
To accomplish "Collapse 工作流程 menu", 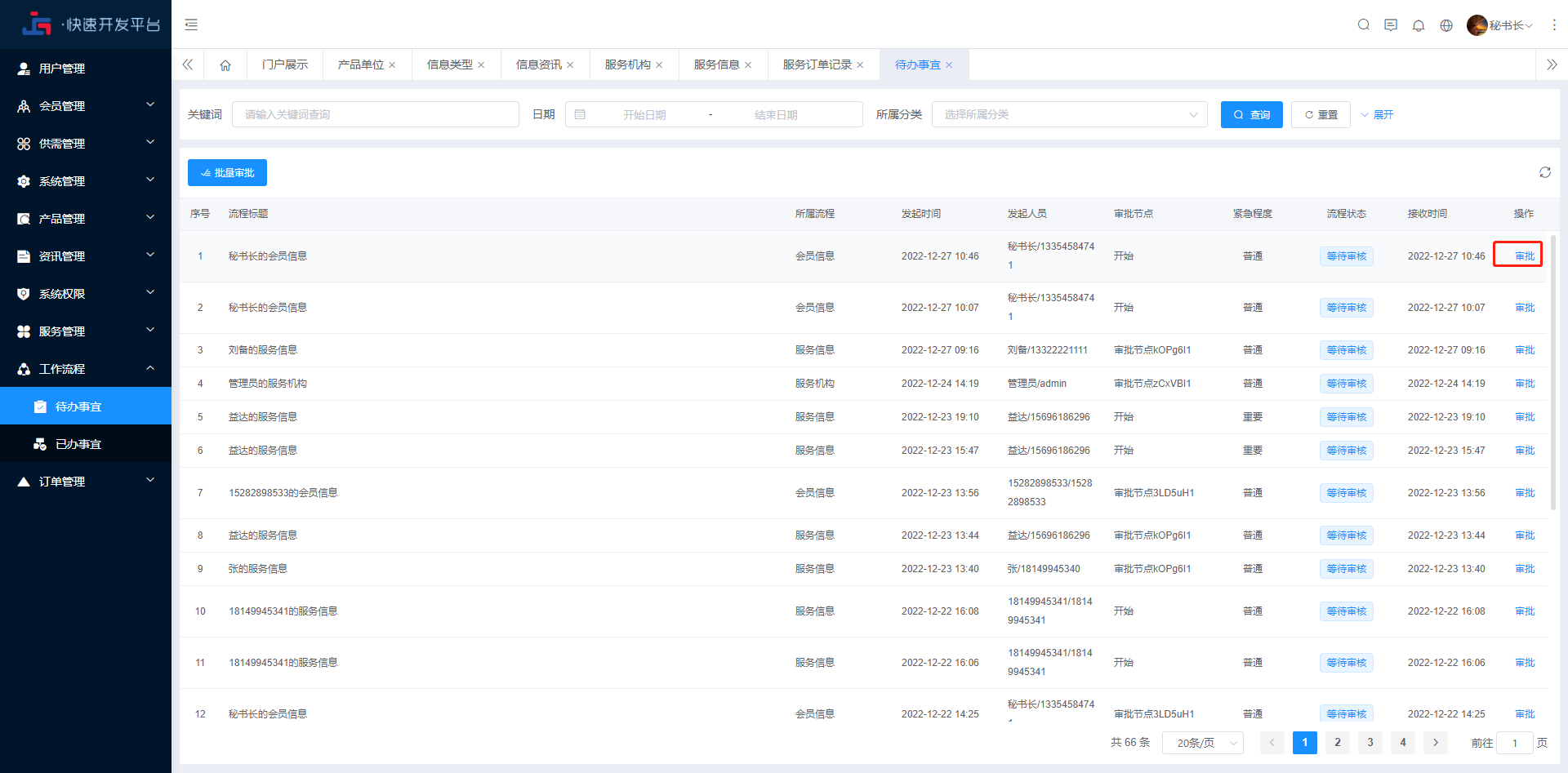I will coord(86,369).
